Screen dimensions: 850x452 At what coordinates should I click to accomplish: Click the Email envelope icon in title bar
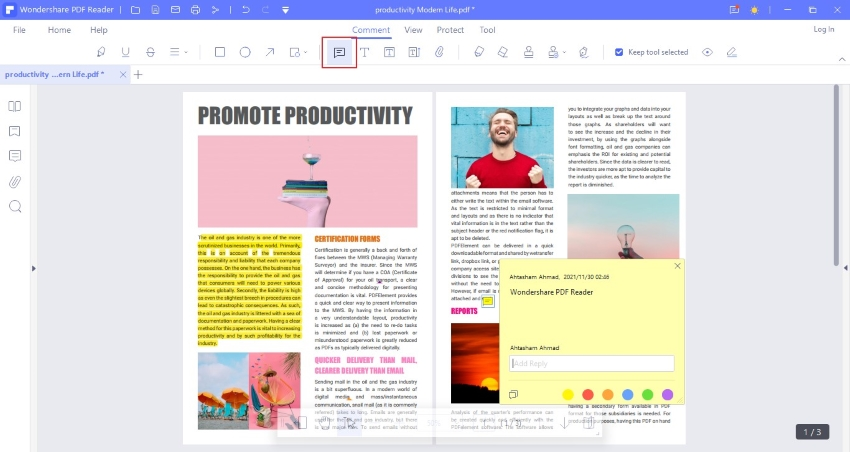click(175, 10)
